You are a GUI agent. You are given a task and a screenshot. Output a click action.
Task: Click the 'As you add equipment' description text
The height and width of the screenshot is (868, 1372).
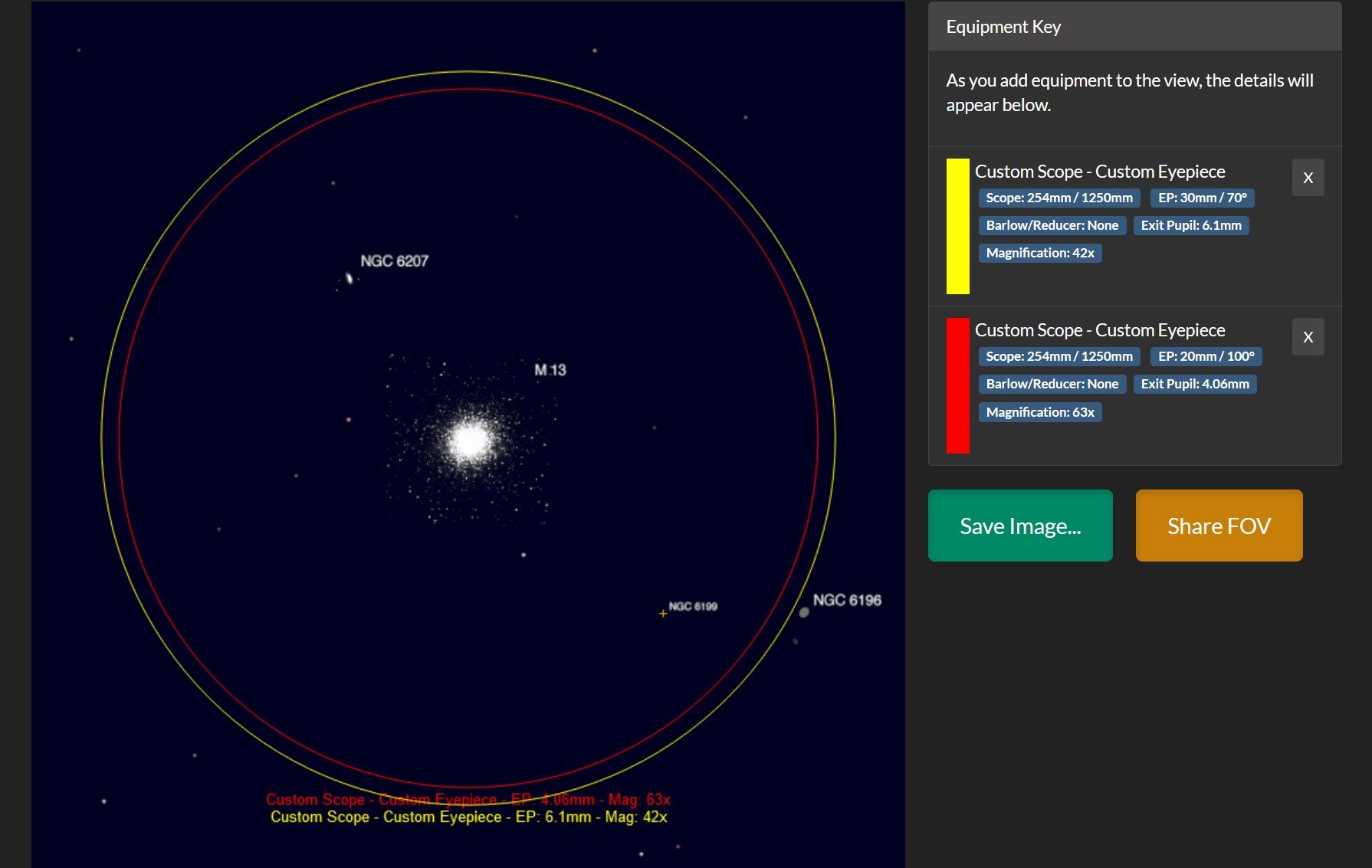(x=1130, y=93)
